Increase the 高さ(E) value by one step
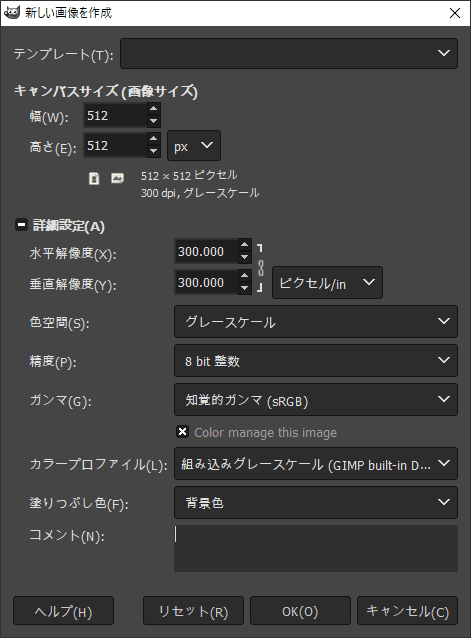Screen dimensions: 471x638 click(153, 139)
